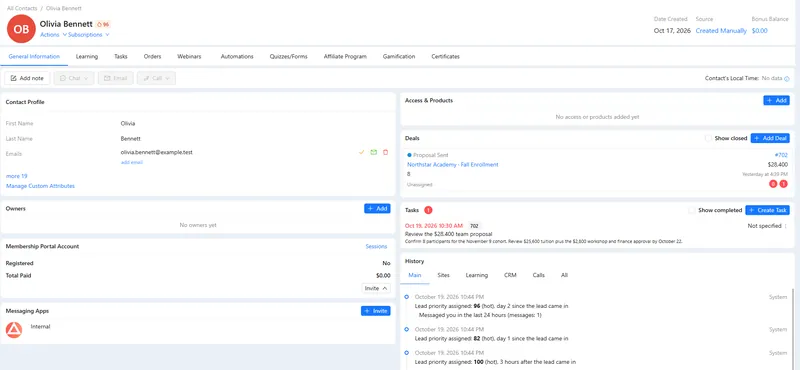800x370 pixels.
Task: Select the Main history tab
Action: [415, 275]
